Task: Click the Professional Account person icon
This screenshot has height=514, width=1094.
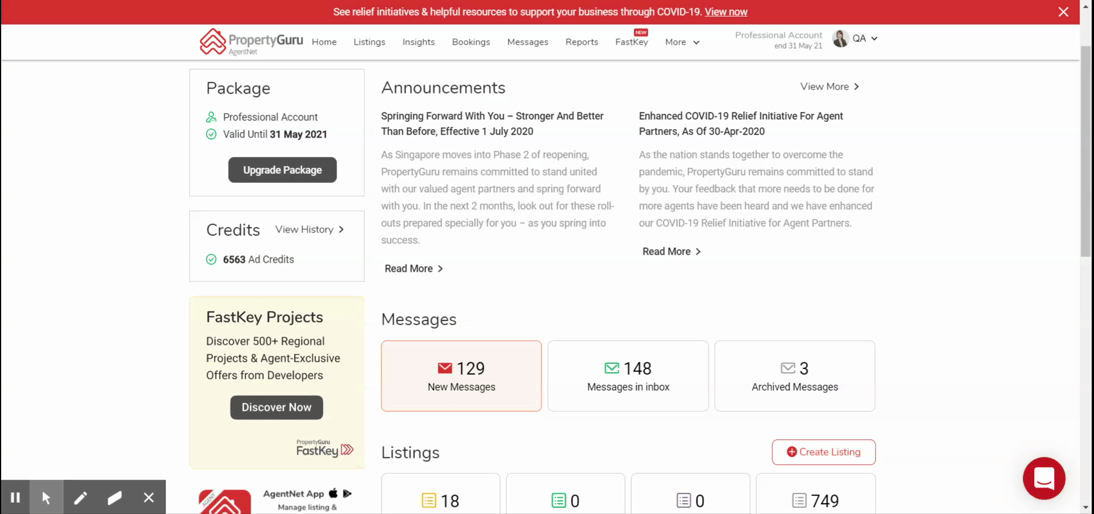Action: 211,117
